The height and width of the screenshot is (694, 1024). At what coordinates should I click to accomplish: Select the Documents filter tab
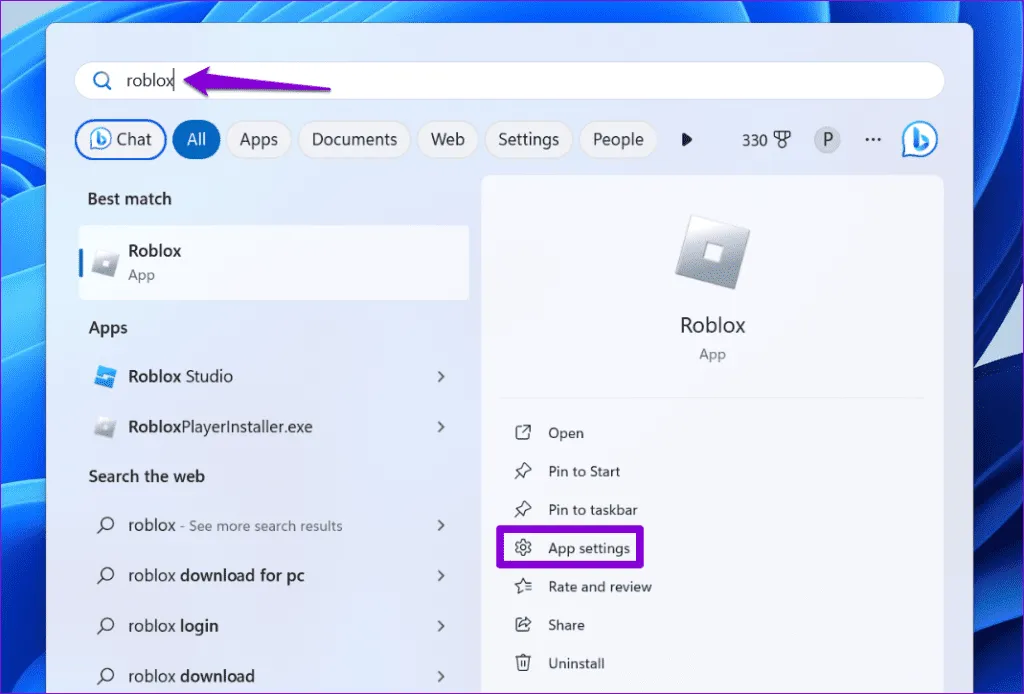coord(354,140)
